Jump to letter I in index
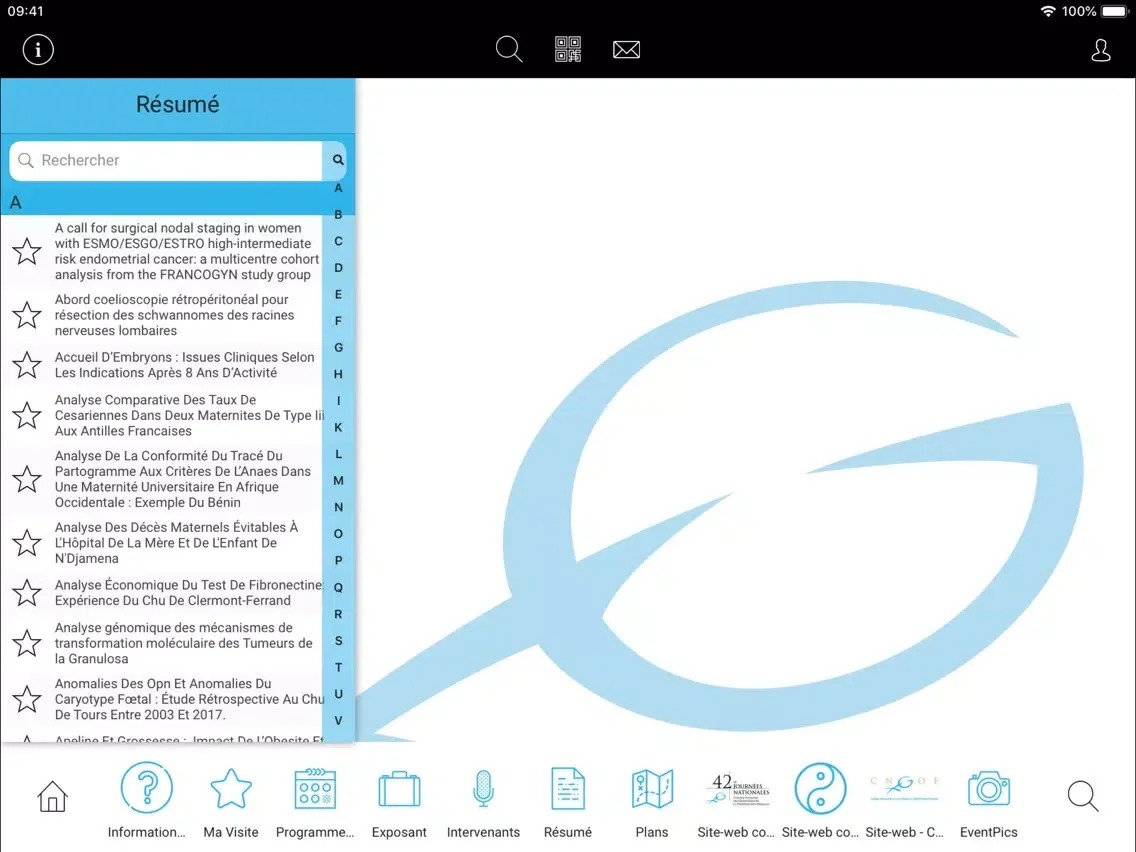1136x852 pixels. click(x=338, y=401)
